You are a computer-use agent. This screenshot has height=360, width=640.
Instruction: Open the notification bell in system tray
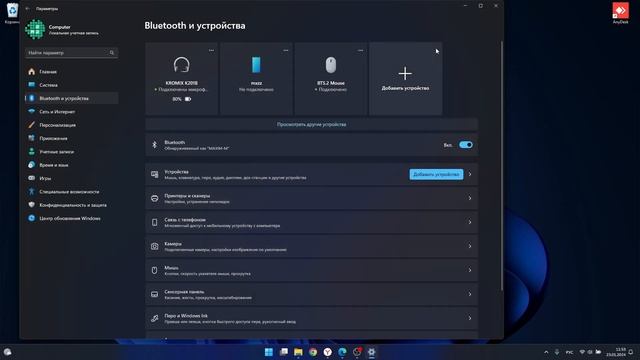(x=631, y=352)
